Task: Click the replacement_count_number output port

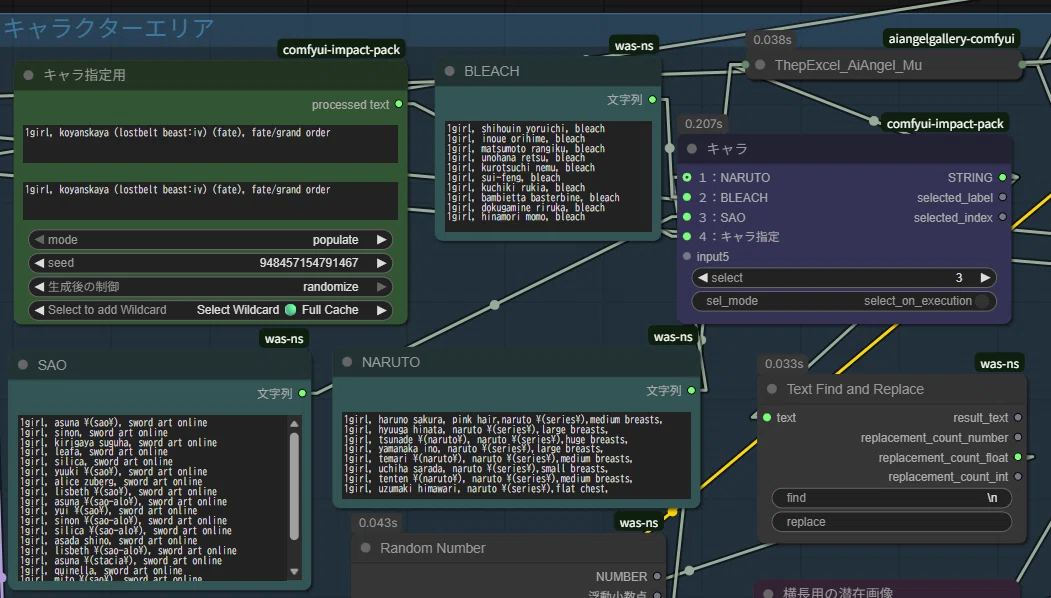Action: pyautogui.click(x=1018, y=437)
